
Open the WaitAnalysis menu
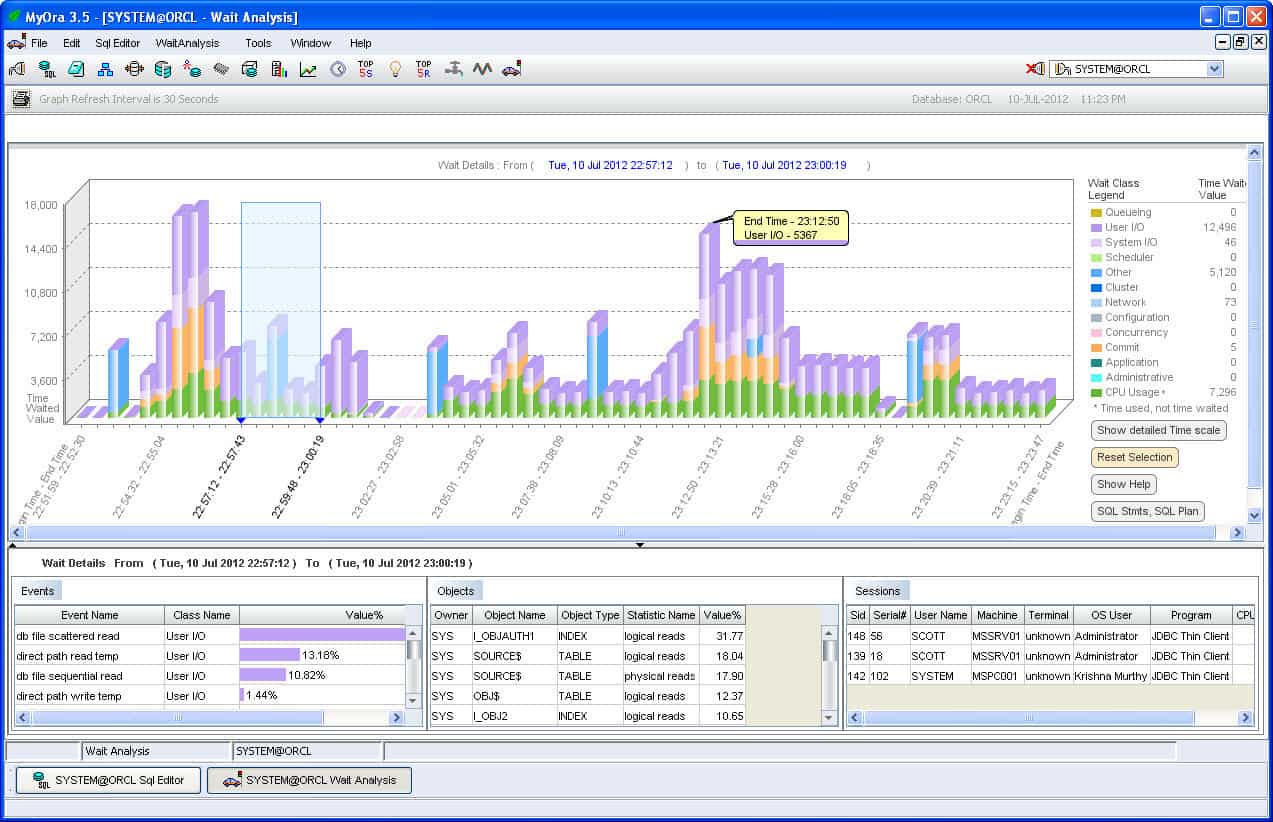(x=187, y=43)
